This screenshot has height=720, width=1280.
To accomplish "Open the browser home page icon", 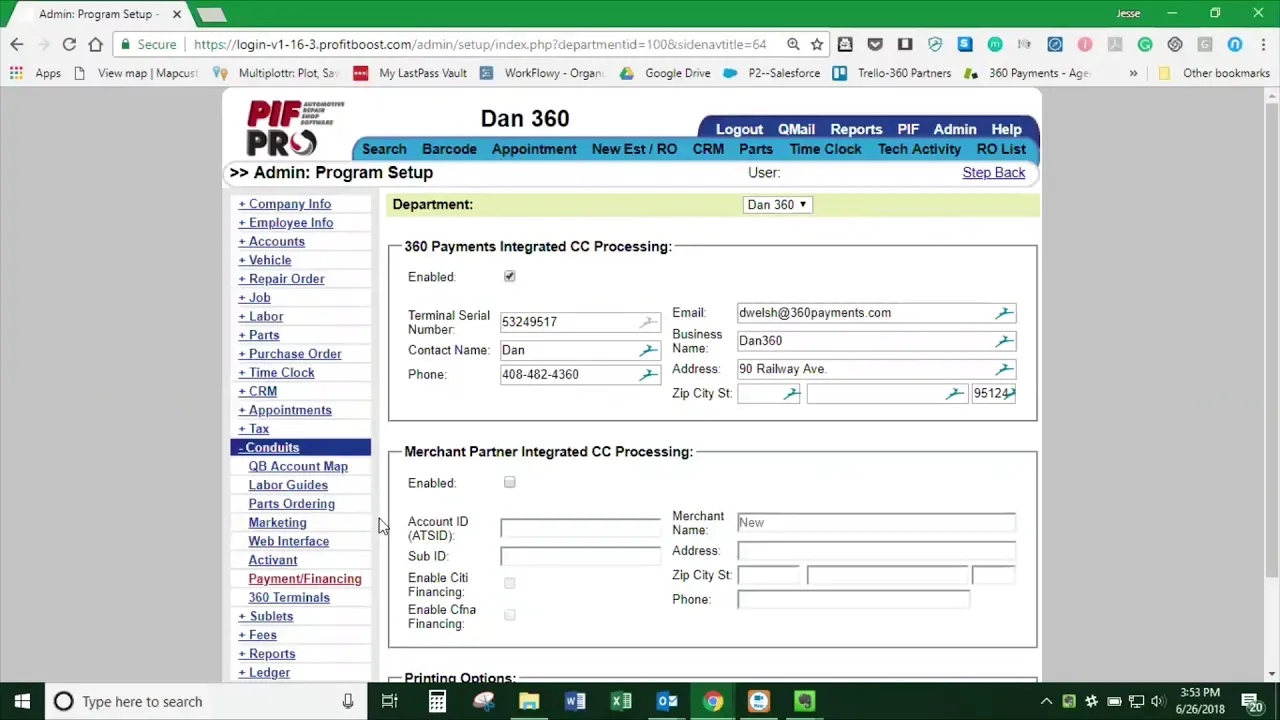I will (x=95, y=44).
